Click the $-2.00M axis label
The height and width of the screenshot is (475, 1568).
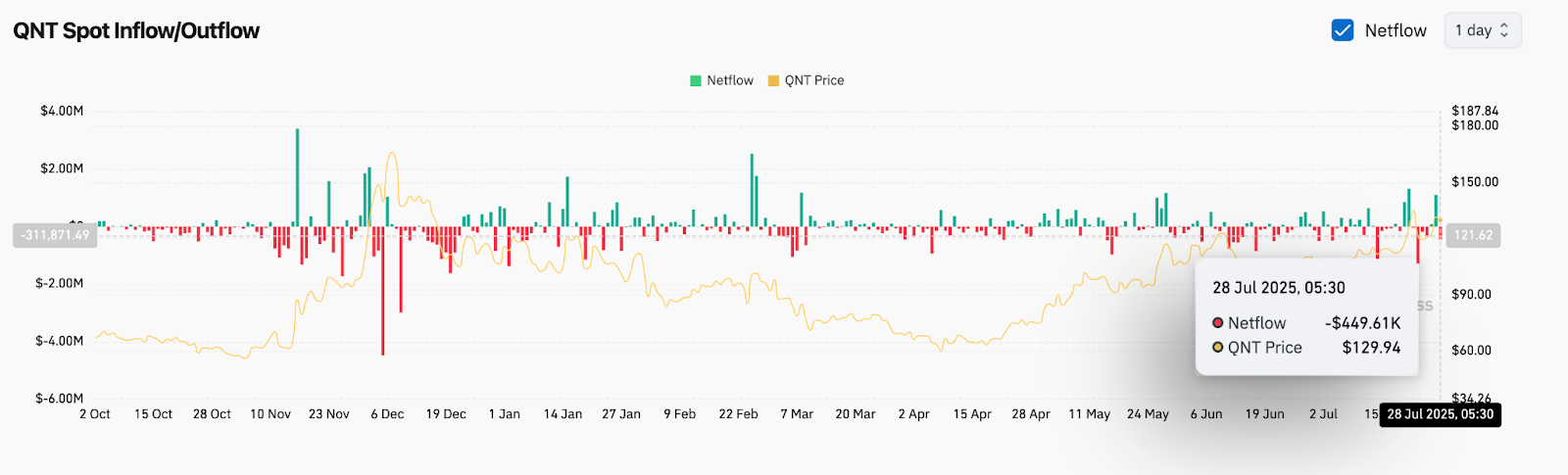60,283
